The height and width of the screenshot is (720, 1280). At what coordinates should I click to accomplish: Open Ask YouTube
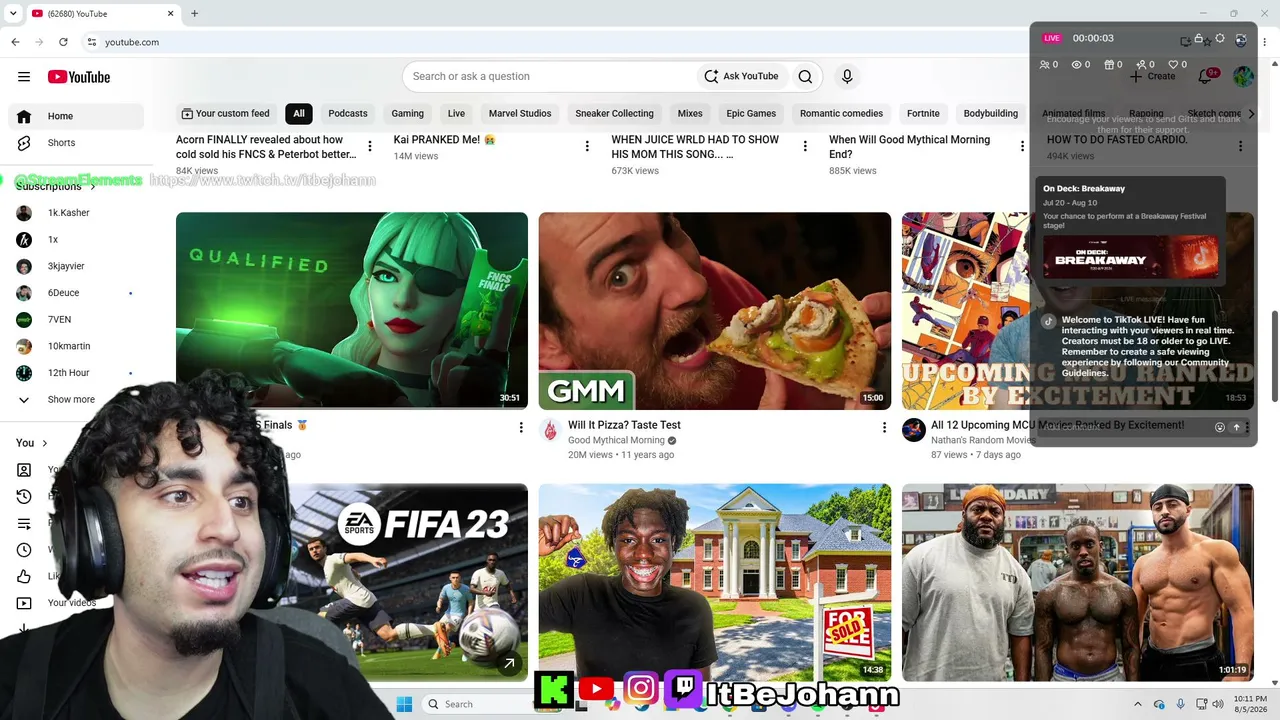[741, 76]
